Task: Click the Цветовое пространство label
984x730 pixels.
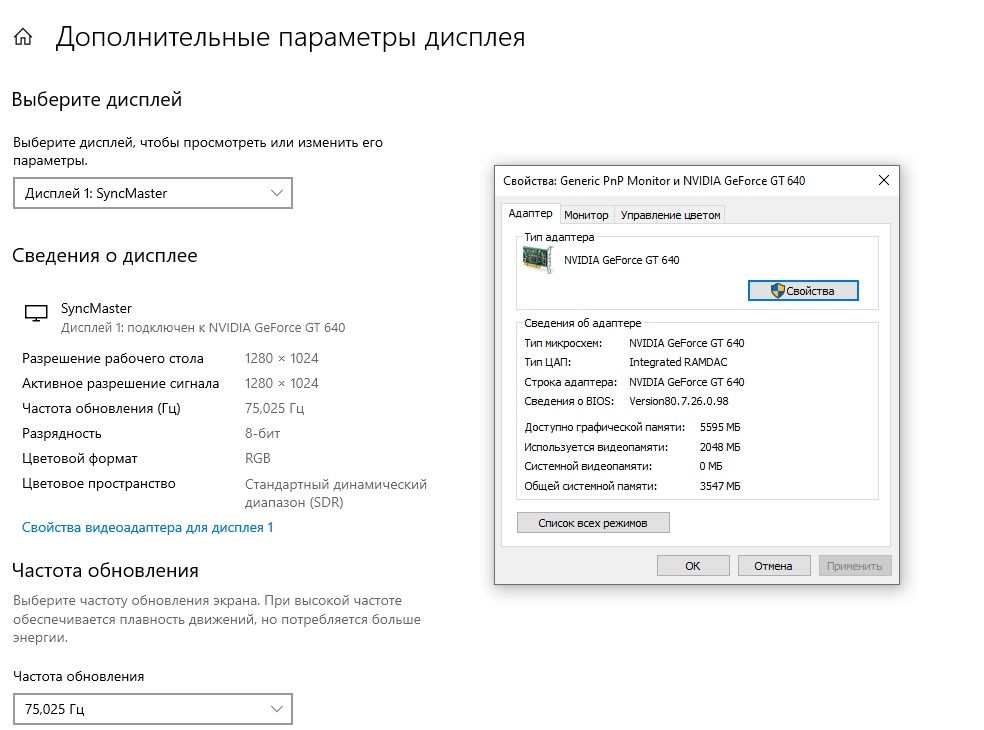Action: pyautogui.click(x=99, y=484)
